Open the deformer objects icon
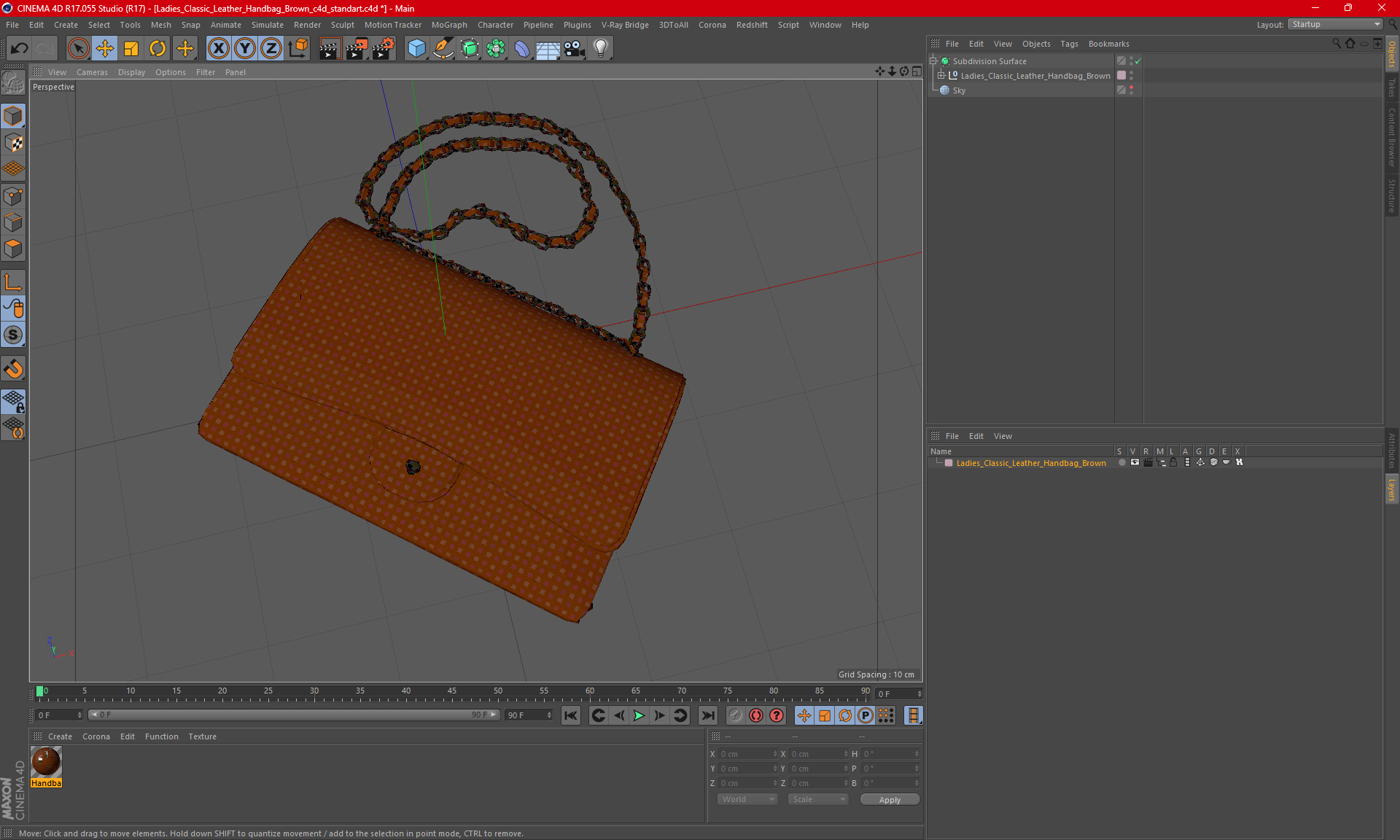 click(522, 48)
